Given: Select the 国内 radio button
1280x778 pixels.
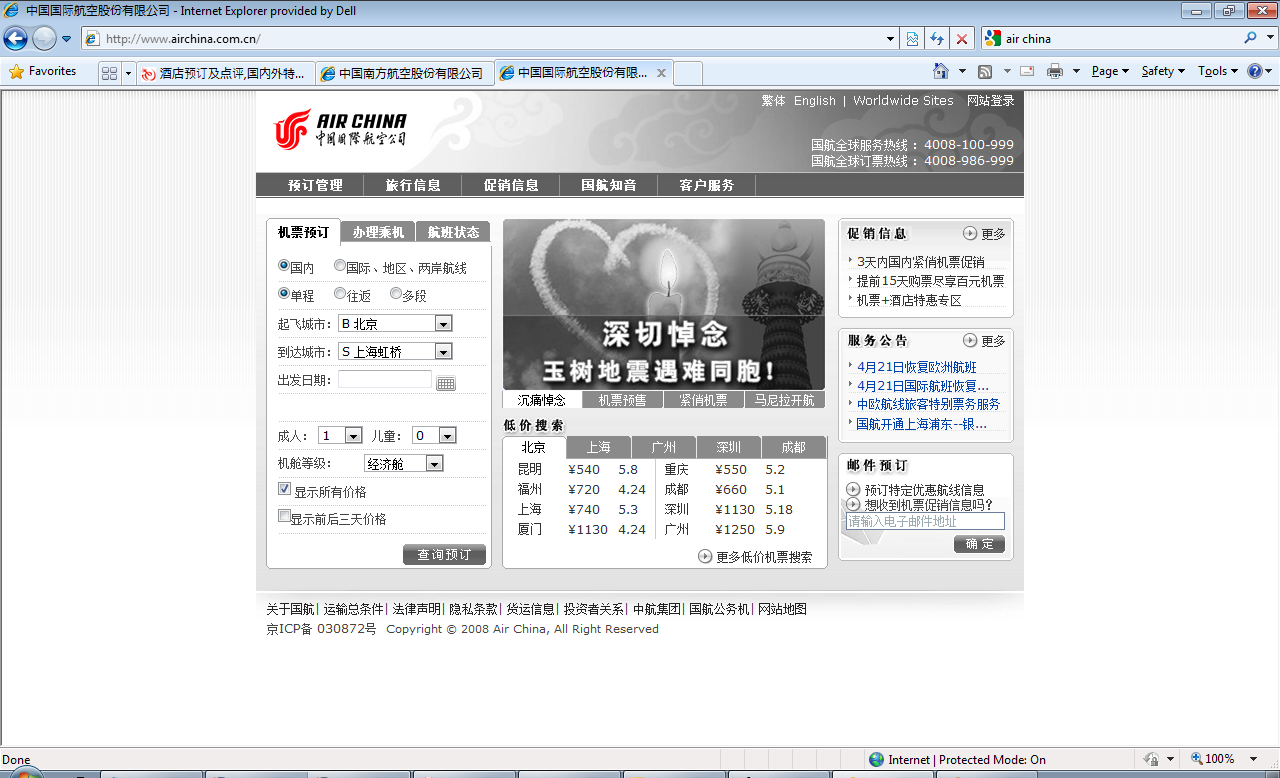Looking at the screenshot, I should 284,266.
